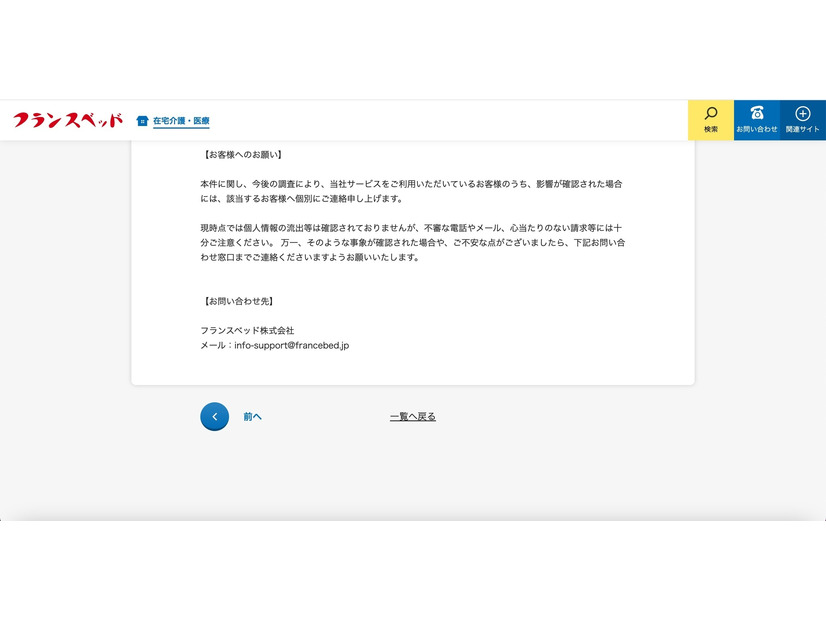Open the blue 関連サイト header button
This screenshot has width=826, height=620.
[x=801, y=120]
